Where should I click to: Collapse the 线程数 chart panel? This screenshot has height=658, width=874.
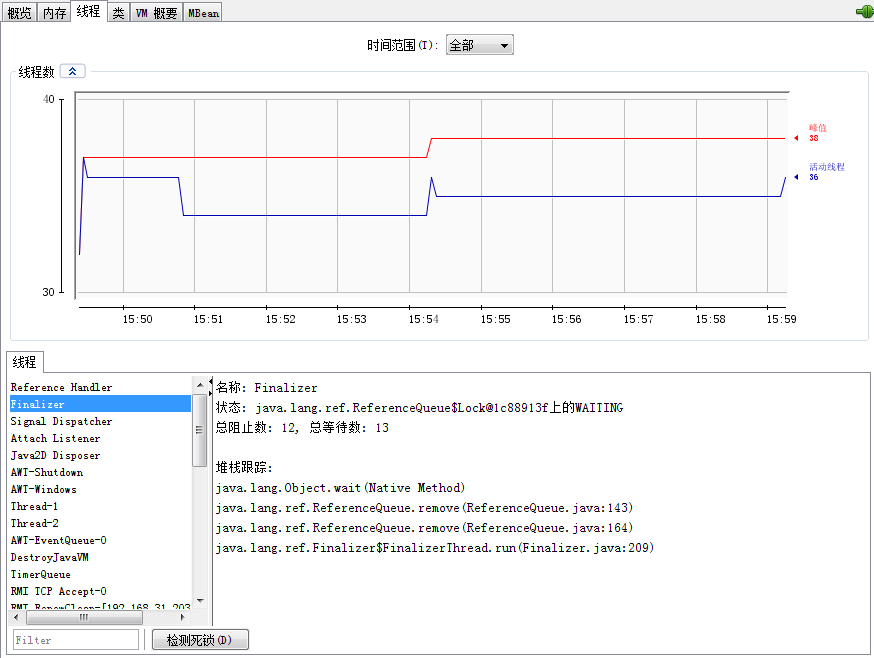pyautogui.click(x=71, y=71)
